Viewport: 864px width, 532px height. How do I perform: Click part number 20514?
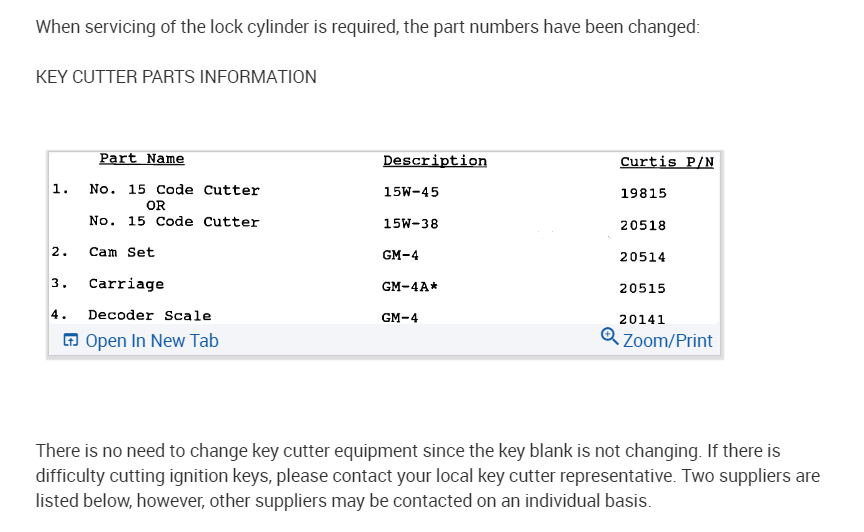click(643, 257)
